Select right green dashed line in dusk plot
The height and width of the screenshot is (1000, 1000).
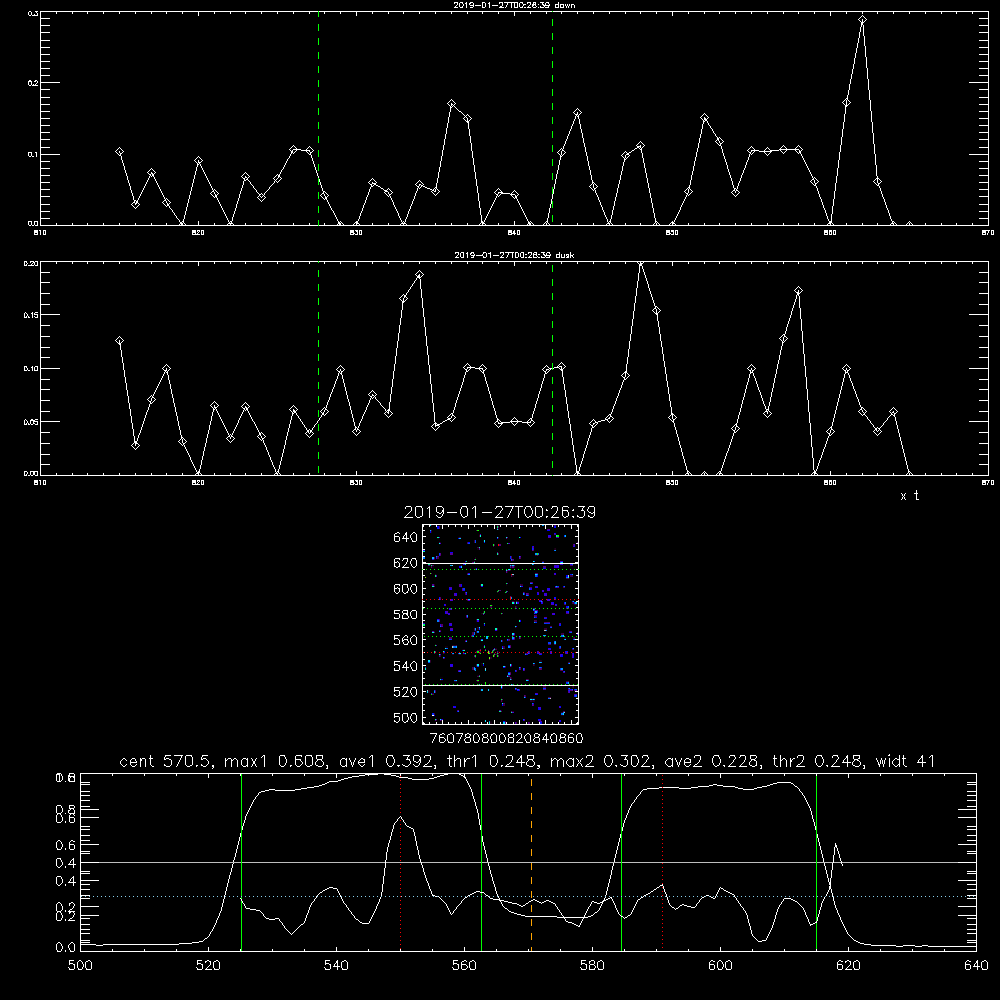552,369
